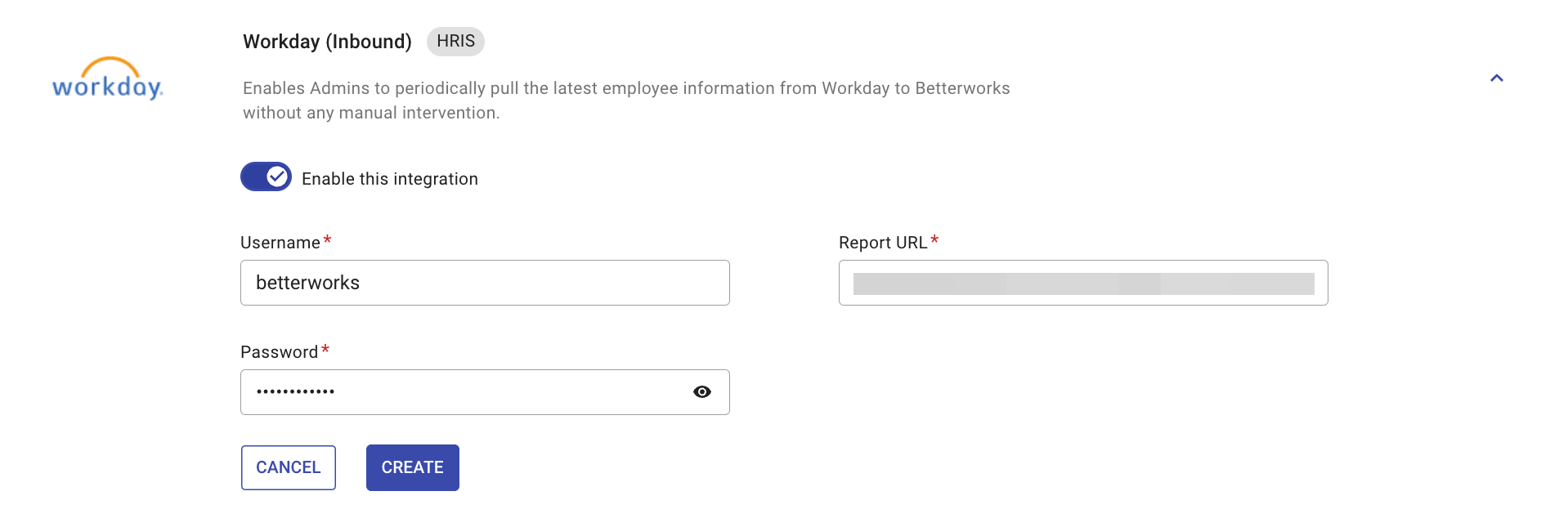Select the Workday (Inbound) heading

pos(327,42)
